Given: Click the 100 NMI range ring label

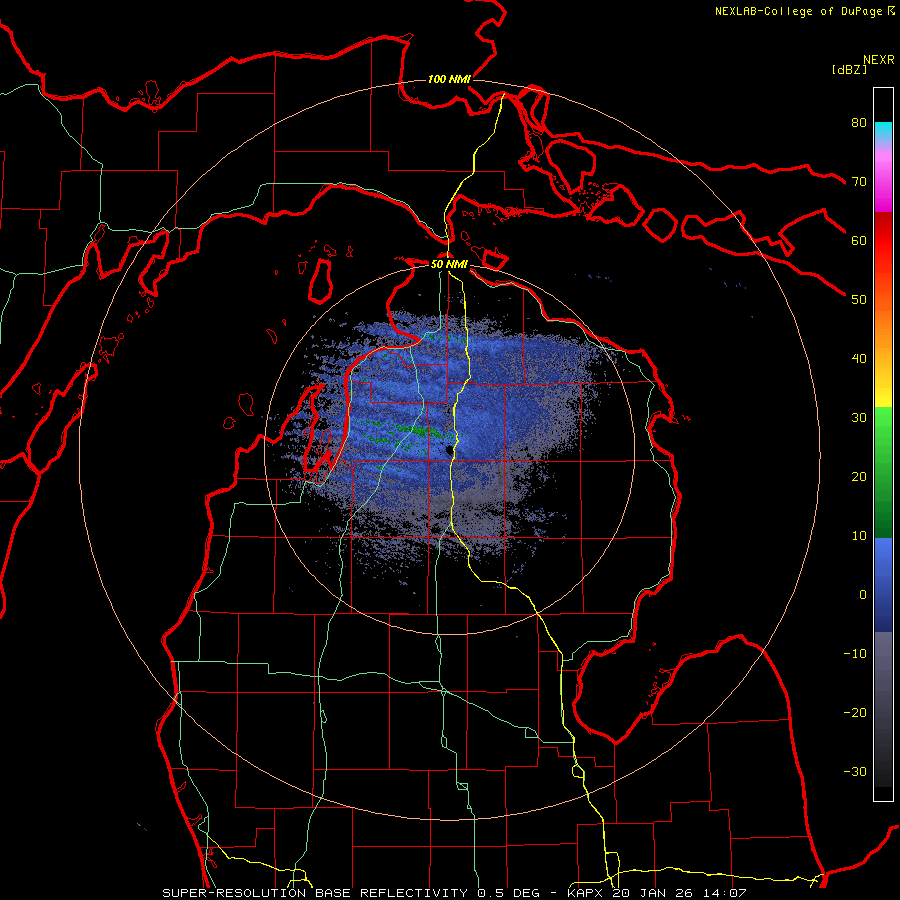Looking at the screenshot, I should (x=449, y=79).
